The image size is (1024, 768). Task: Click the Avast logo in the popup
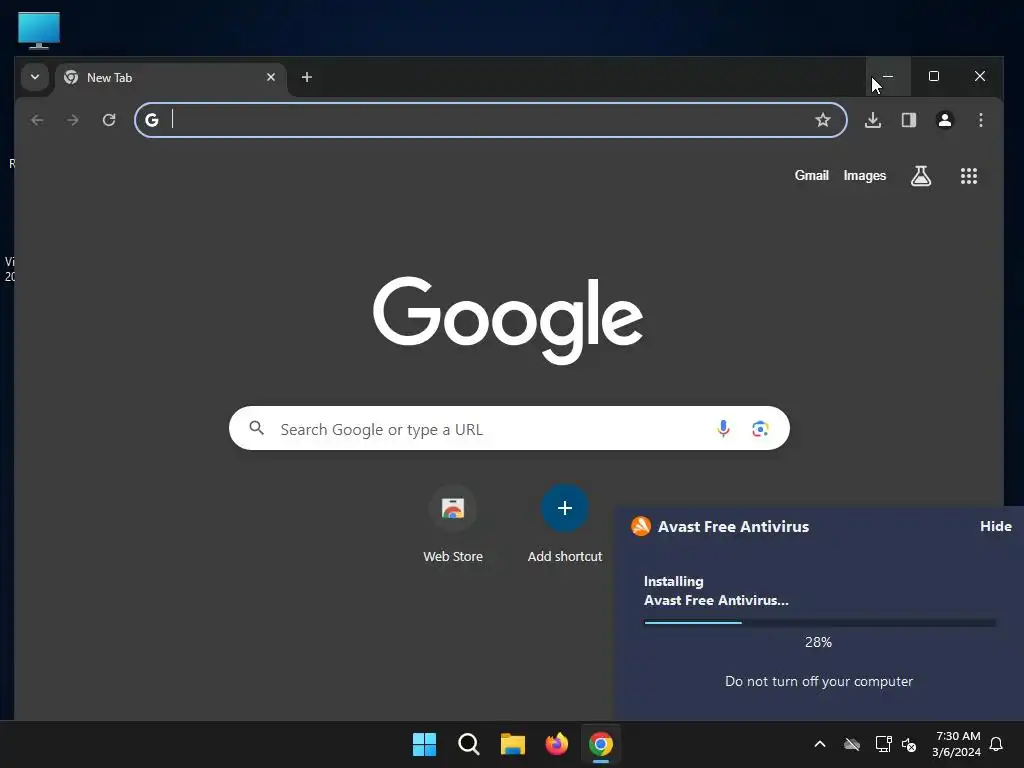coord(641,526)
